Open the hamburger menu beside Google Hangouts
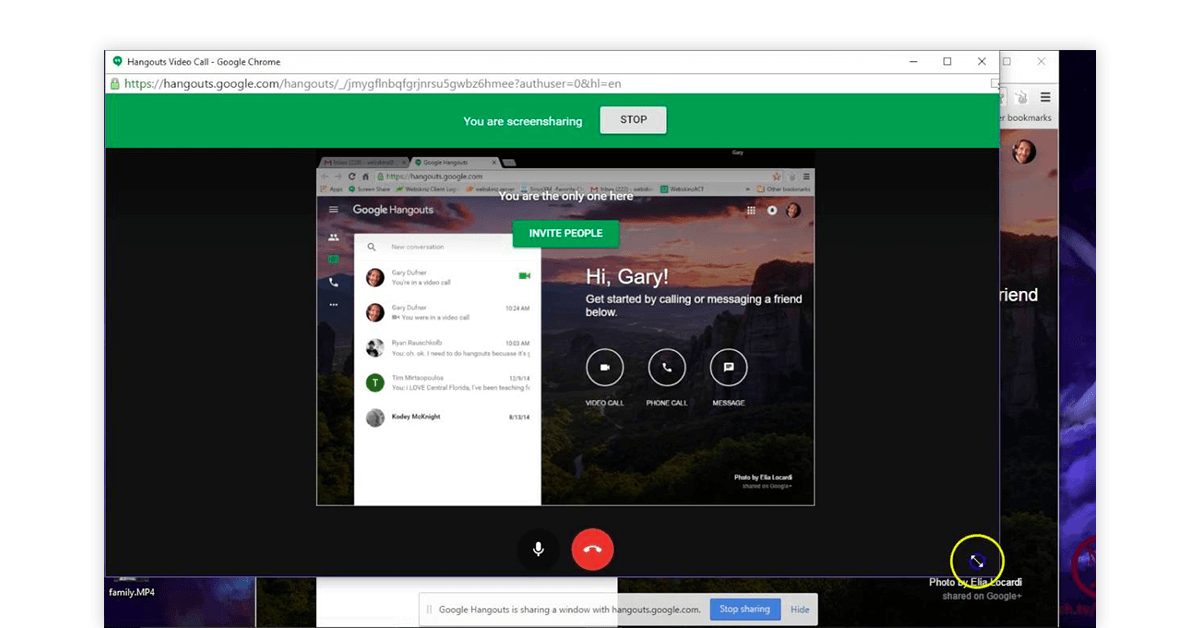 tap(334, 210)
